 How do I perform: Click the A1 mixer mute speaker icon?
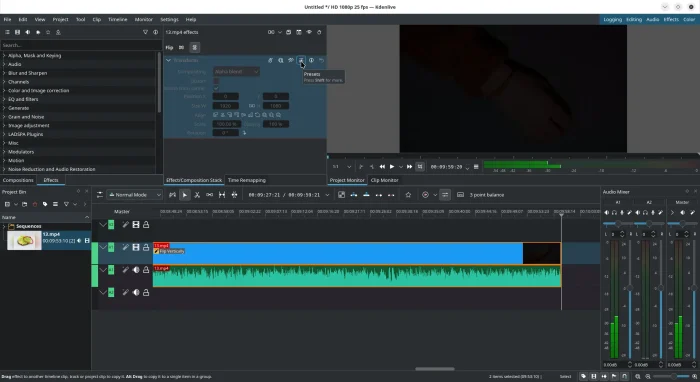pyautogui.click(x=607, y=213)
